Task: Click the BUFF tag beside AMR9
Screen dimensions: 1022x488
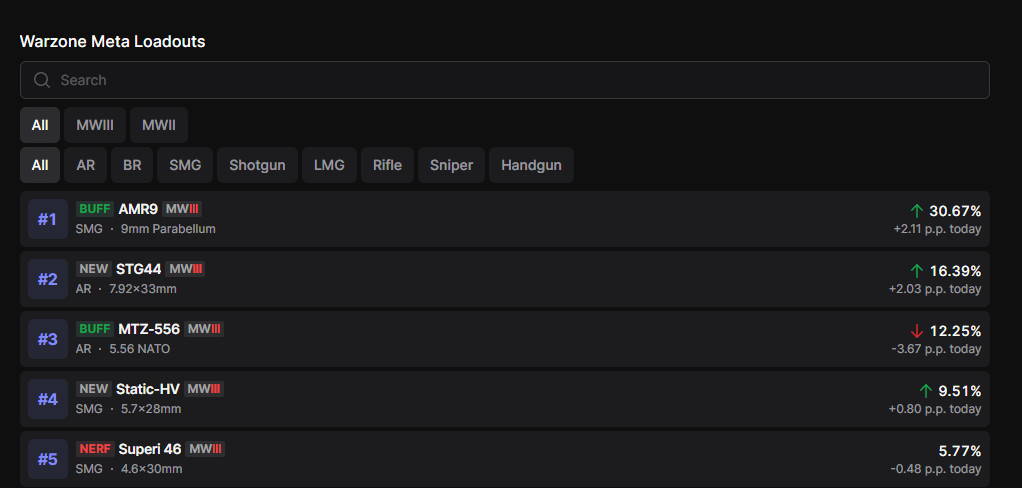Action: (x=95, y=209)
